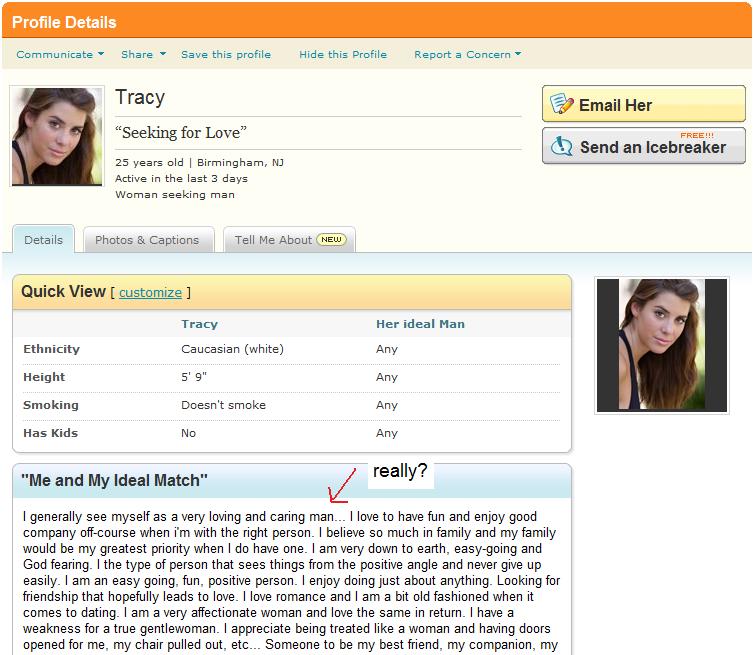The height and width of the screenshot is (655, 754).
Task: Click Save this profile link
Action: [x=226, y=54]
